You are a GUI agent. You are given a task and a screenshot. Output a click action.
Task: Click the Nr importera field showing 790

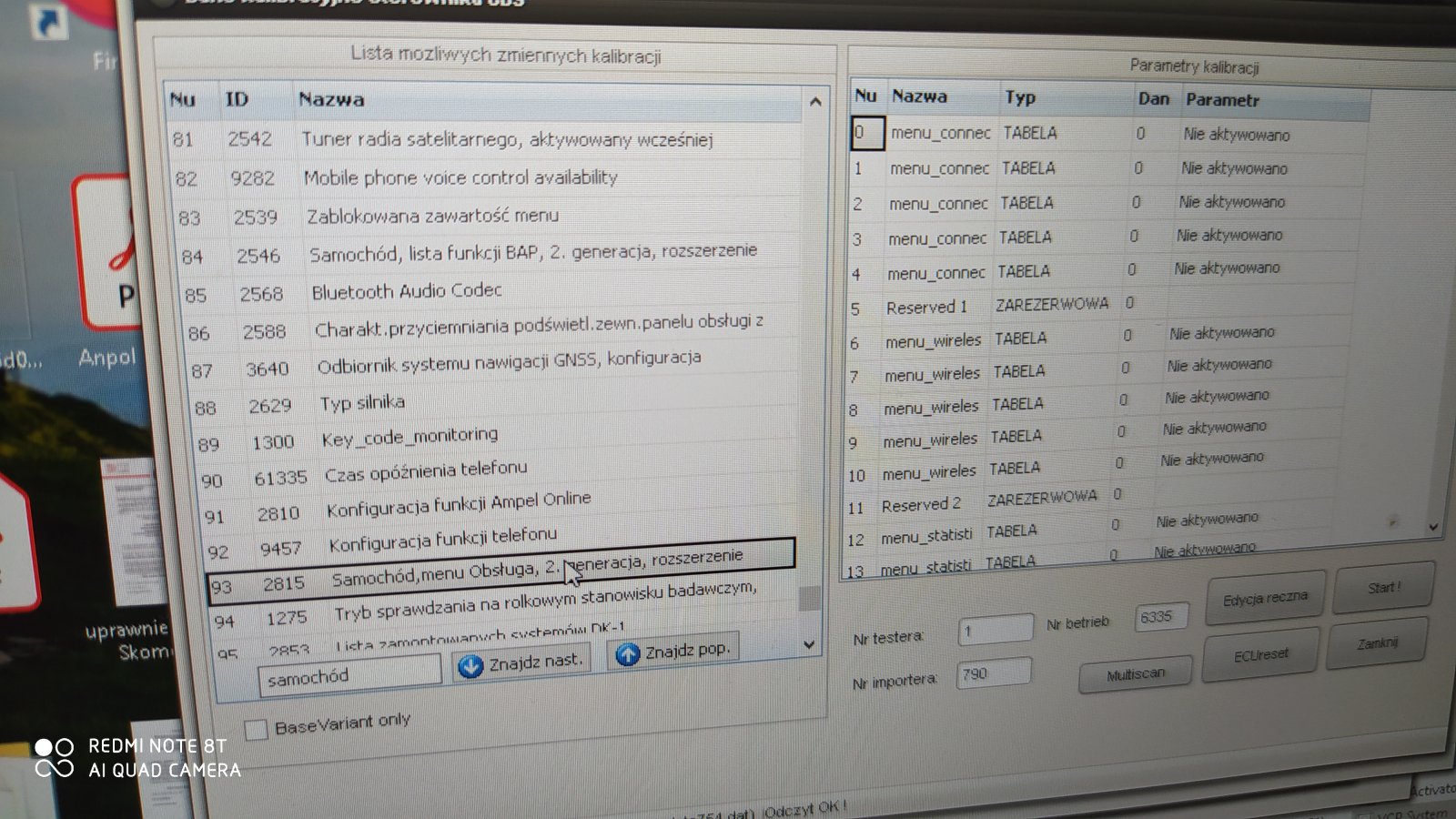pyautogui.click(x=993, y=673)
